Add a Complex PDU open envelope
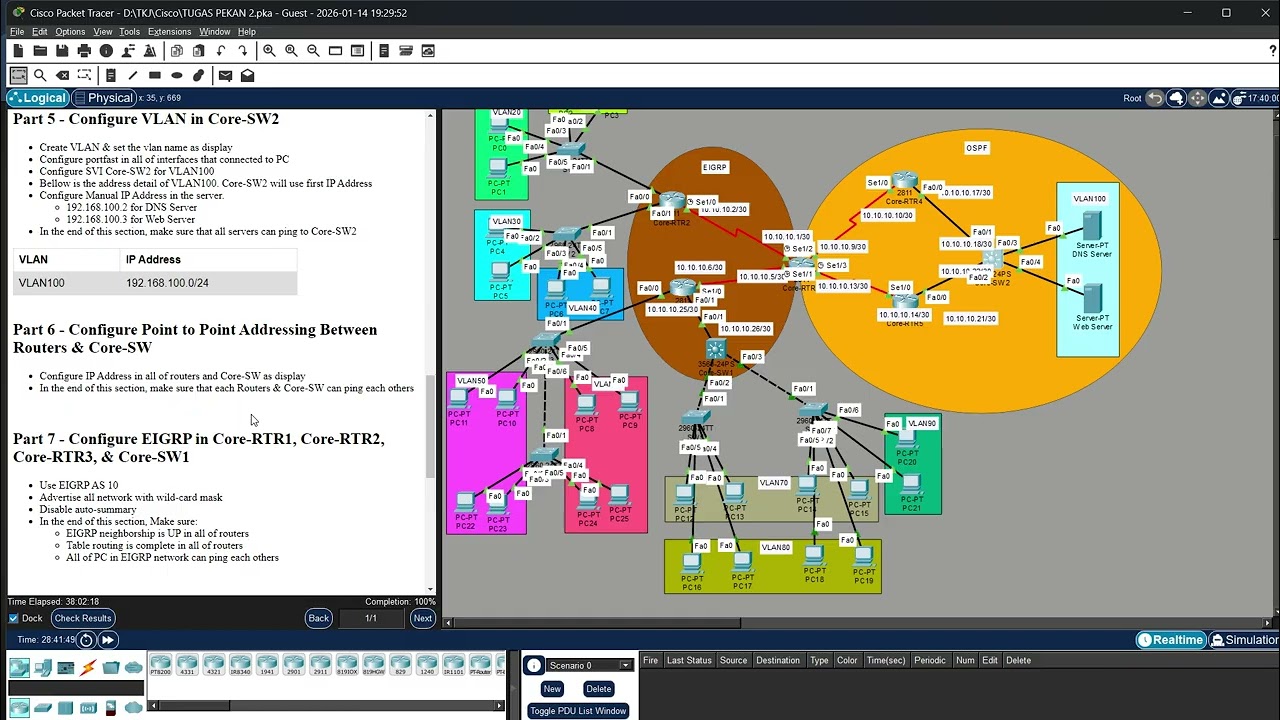 pyautogui.click(x=247, y=75)
